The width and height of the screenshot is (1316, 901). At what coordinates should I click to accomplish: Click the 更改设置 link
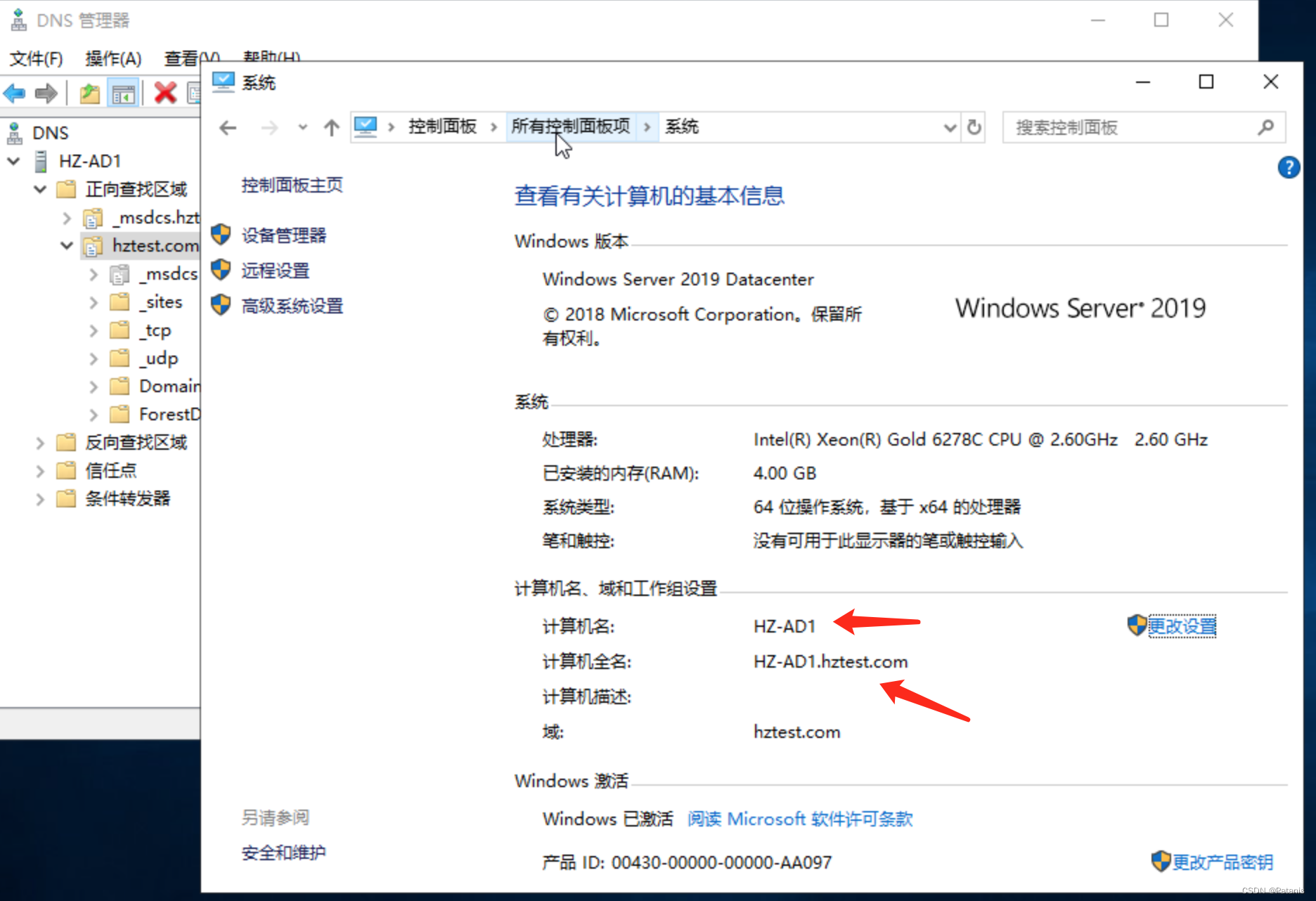1182,625
